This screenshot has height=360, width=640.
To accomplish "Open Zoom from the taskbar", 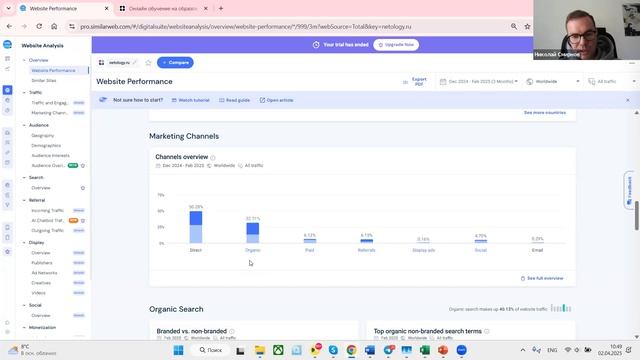I will tap(461, 350).
